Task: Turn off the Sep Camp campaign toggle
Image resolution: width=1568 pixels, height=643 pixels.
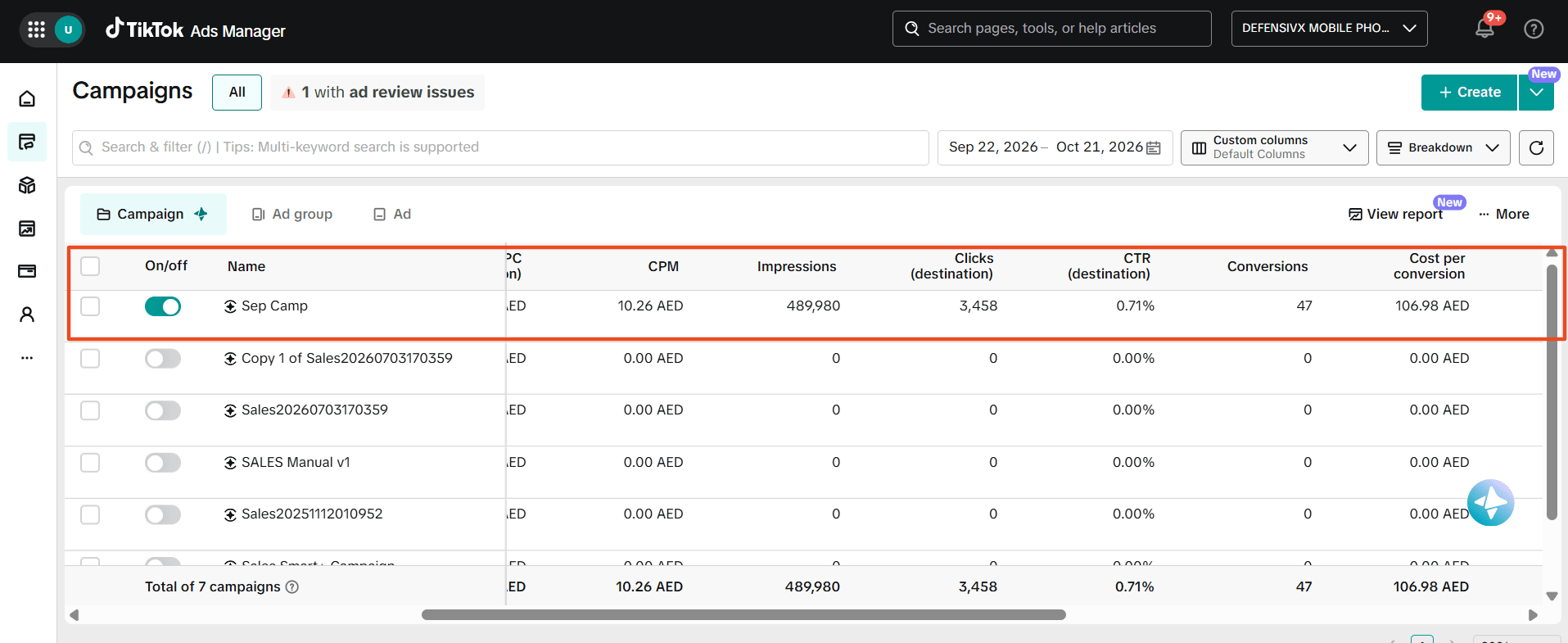Action: click(163, 306)
